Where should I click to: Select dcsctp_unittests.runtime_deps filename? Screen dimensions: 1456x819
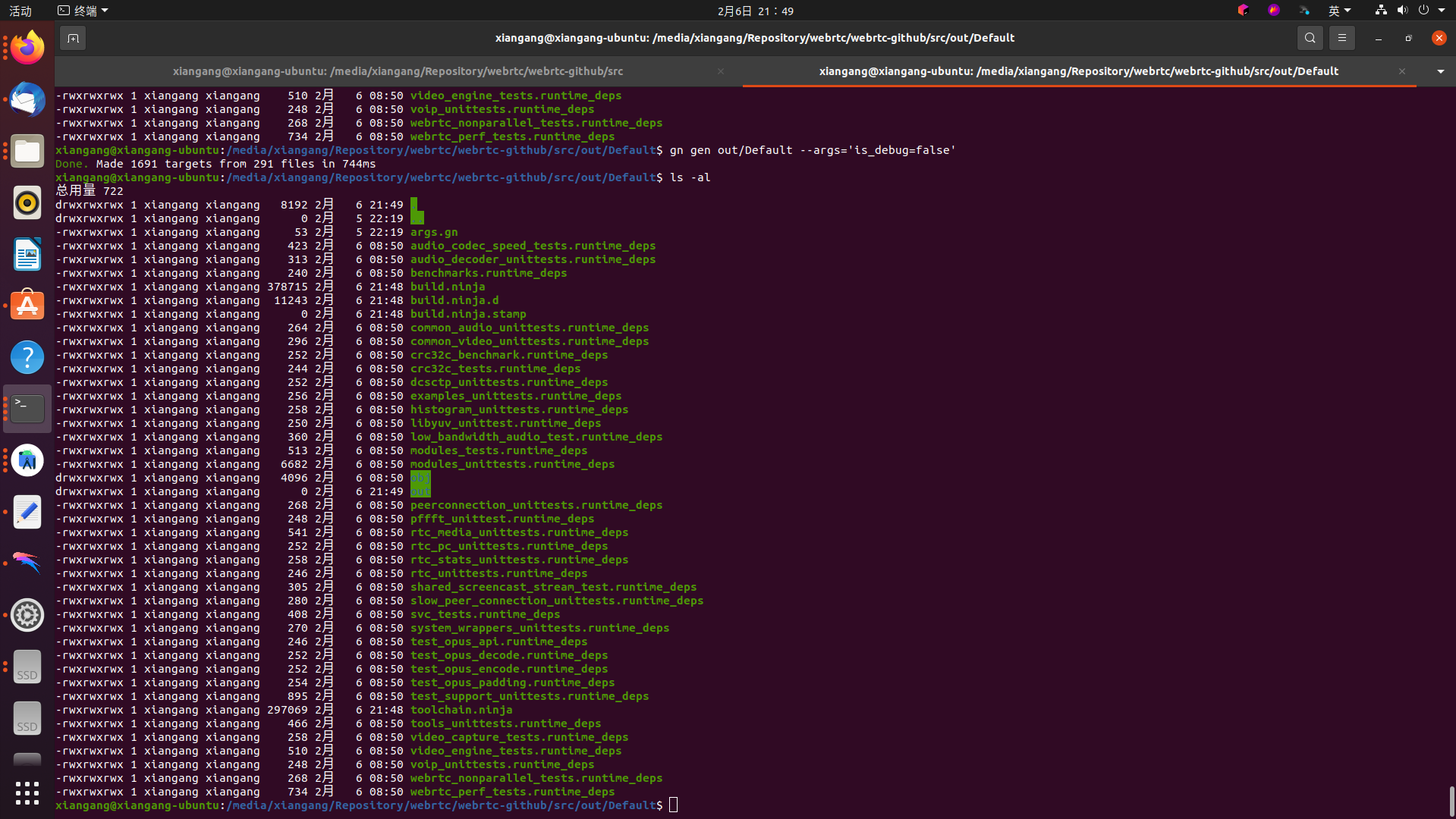[509, 382]
